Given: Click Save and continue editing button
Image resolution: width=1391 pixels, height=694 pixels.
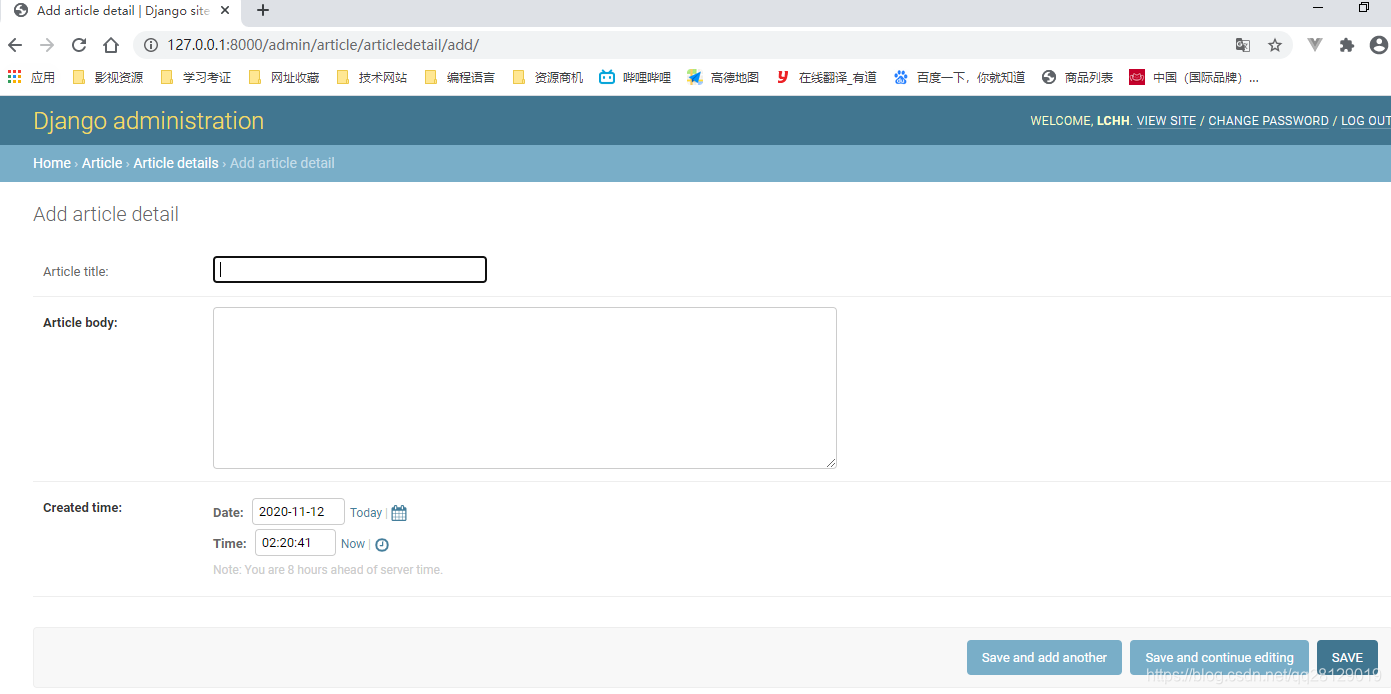Looking at the screenshot, I should click(1219, 658).
